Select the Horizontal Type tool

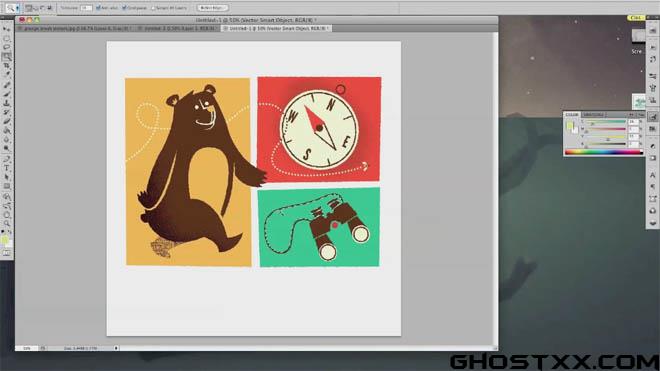(6, 168)
